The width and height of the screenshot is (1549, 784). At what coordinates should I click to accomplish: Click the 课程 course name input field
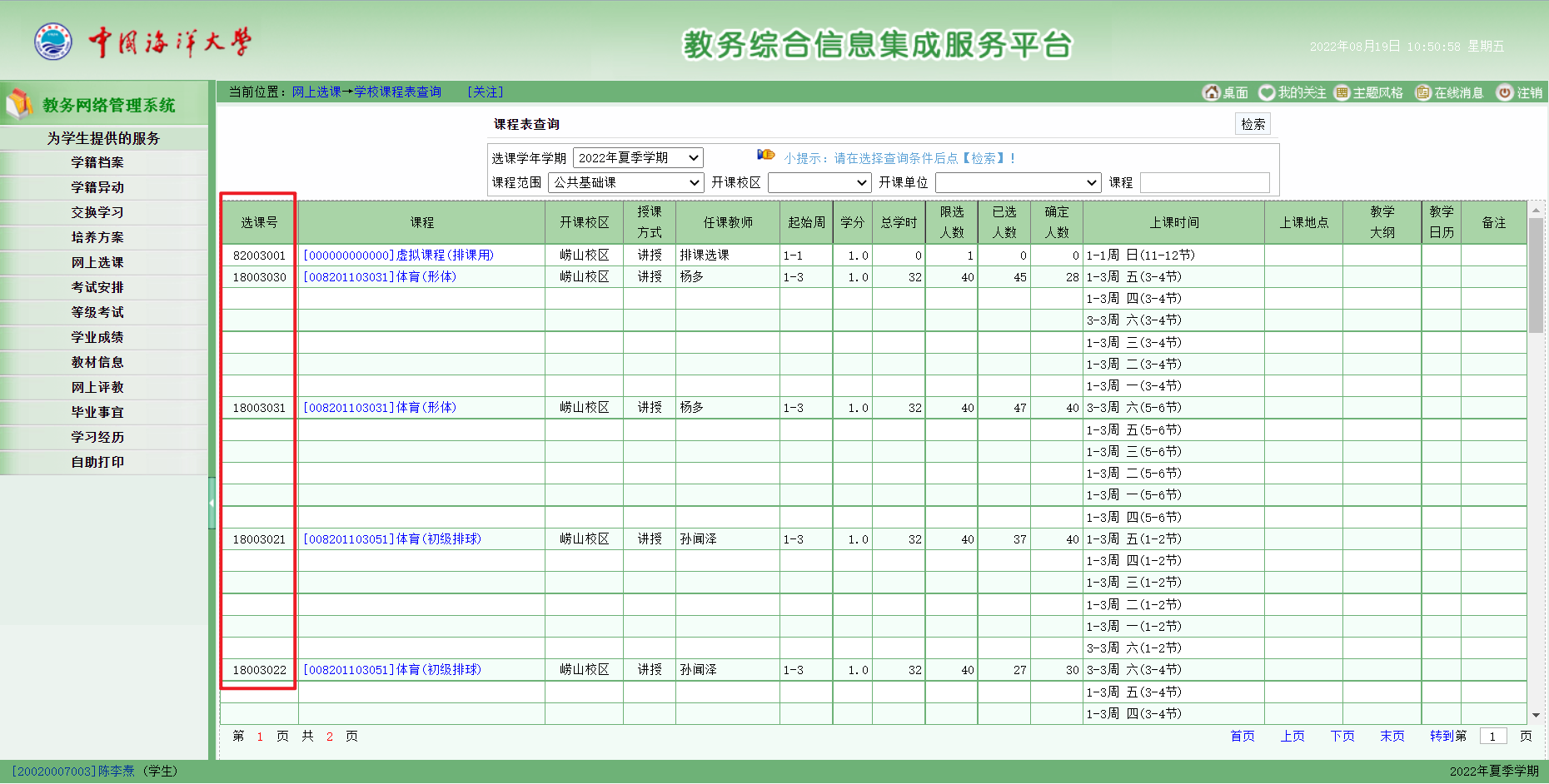pyautogui.click(x=1204, y=182)
